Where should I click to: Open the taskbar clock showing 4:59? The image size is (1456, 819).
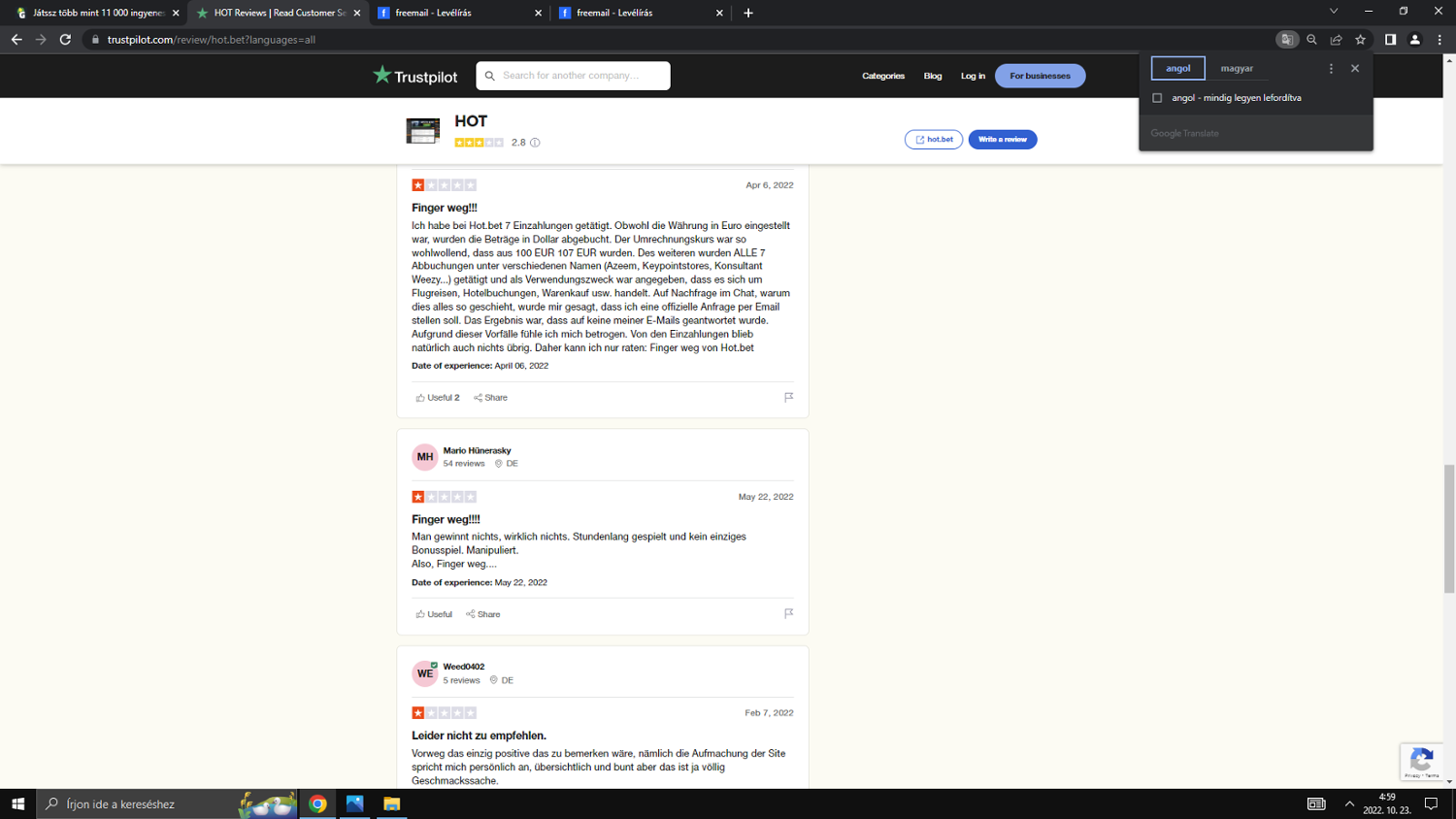click(x=1387, y=803)
